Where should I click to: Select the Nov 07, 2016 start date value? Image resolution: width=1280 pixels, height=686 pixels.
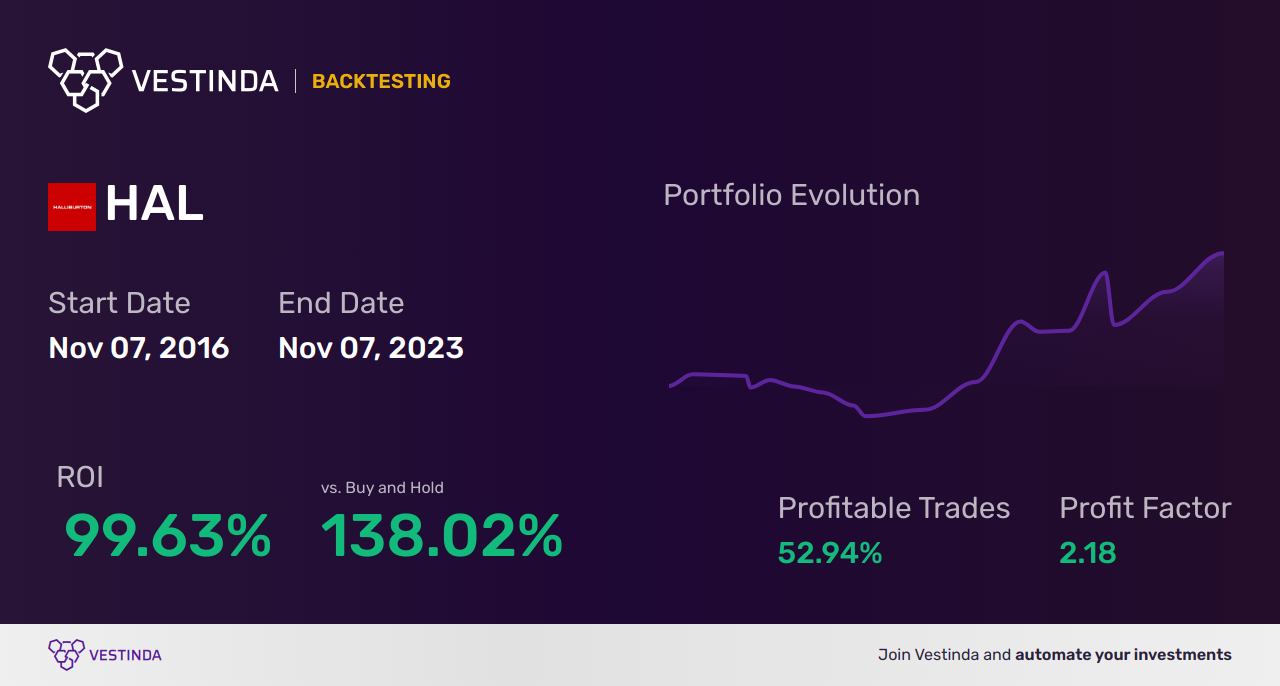(x=139, y=348)
